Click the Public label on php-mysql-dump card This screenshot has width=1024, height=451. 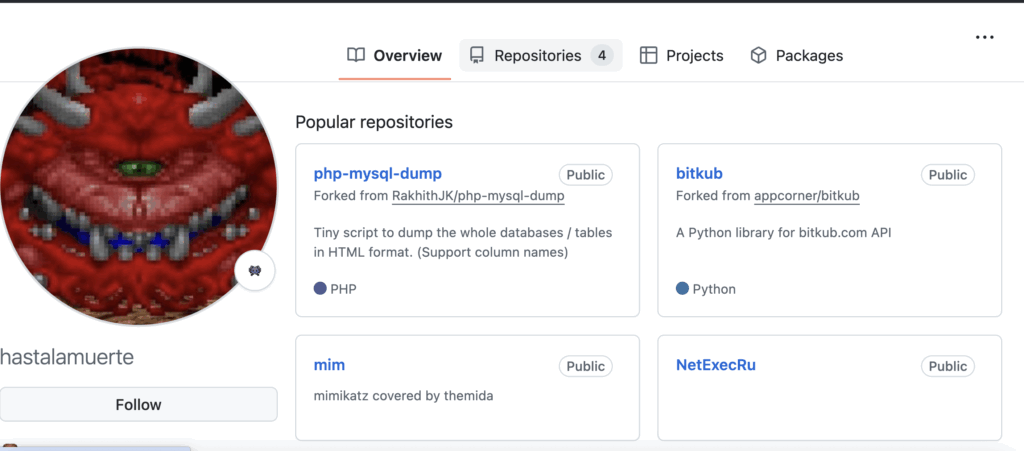pyautogui.click(x=585, y=175)
